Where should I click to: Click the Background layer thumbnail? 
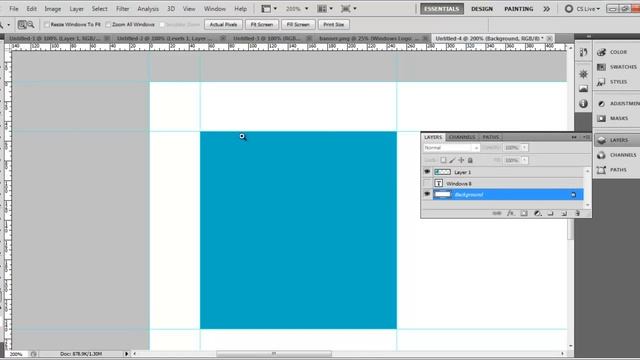coord(442,194)
